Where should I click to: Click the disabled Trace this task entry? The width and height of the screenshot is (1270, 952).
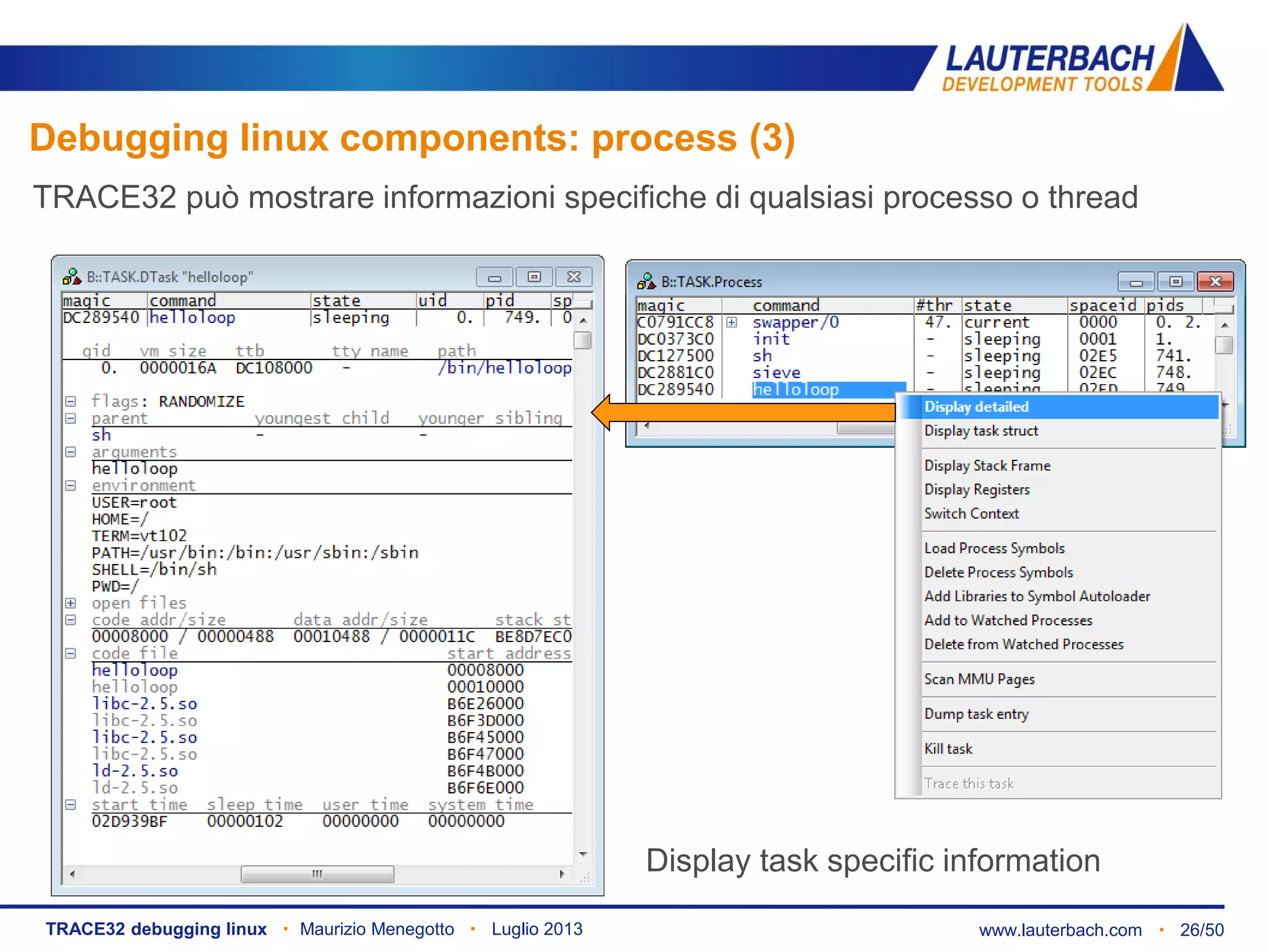tap(969, 783)
